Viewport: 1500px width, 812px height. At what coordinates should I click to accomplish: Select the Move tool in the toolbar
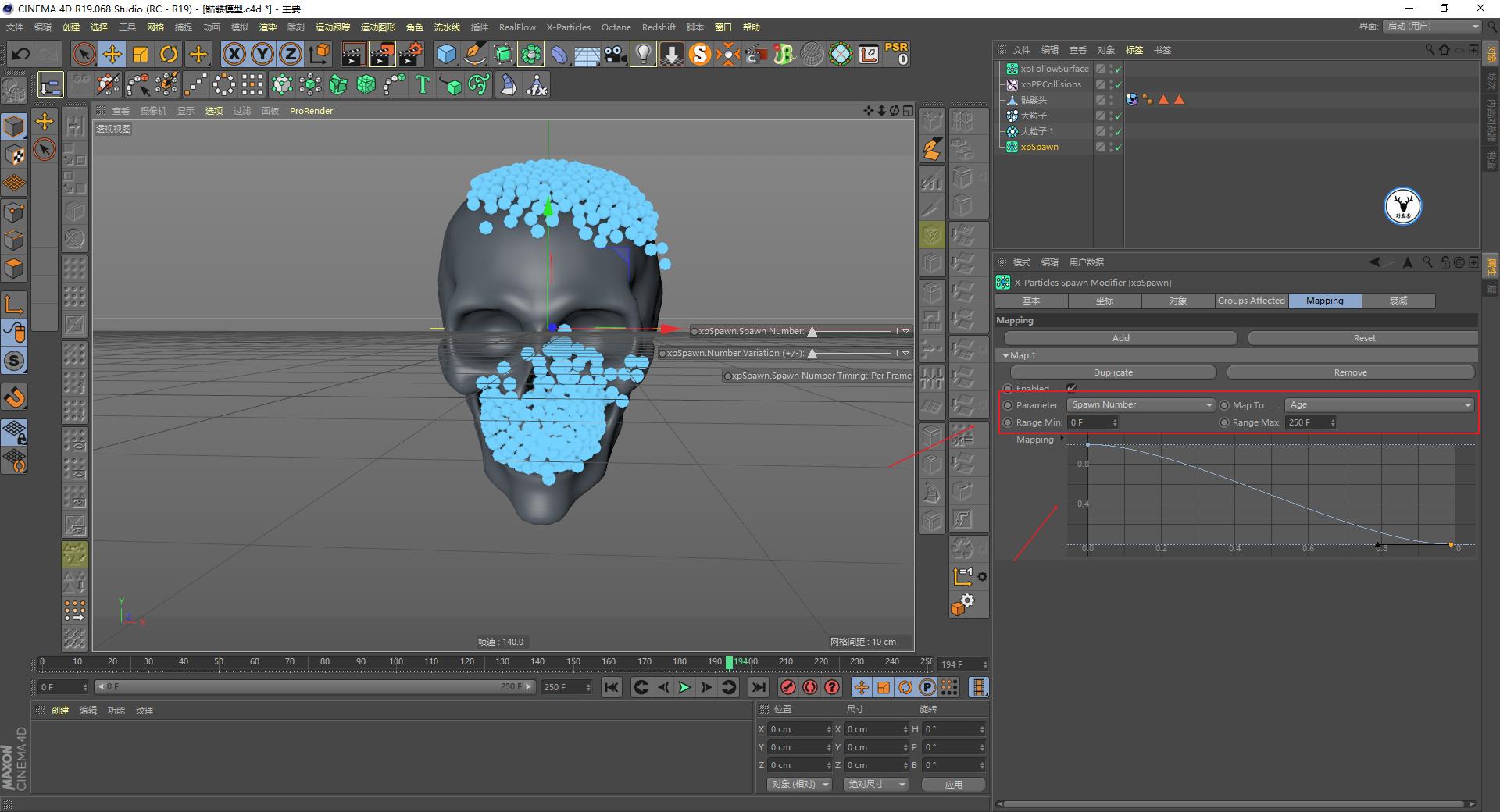point(112,54)
